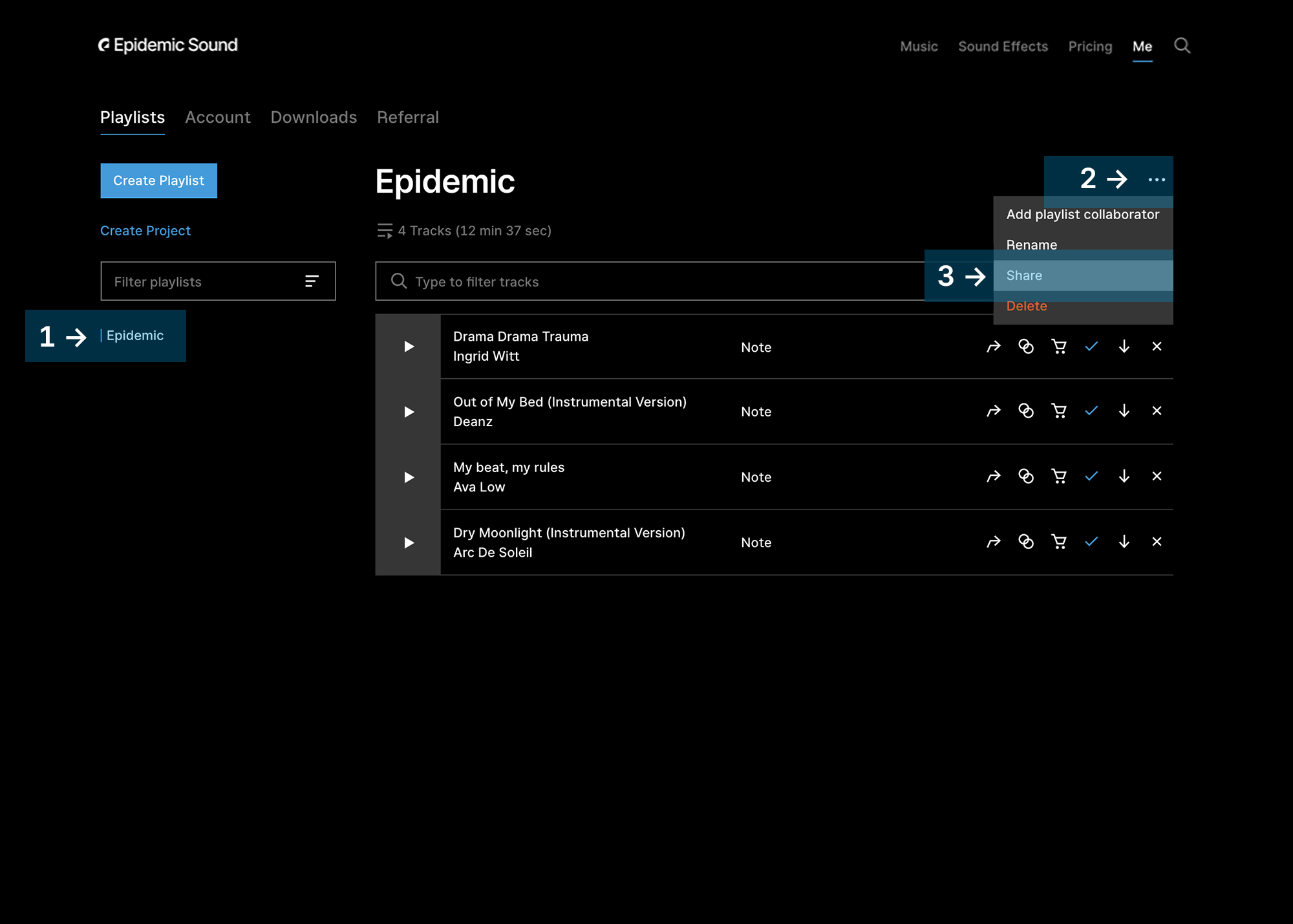Remove Drama Drama Trauma from playlist
1293x924 pixels.
1157,347
